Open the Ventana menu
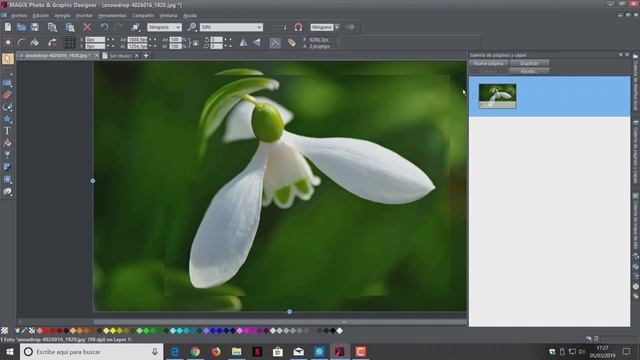 tap(168, 16)
